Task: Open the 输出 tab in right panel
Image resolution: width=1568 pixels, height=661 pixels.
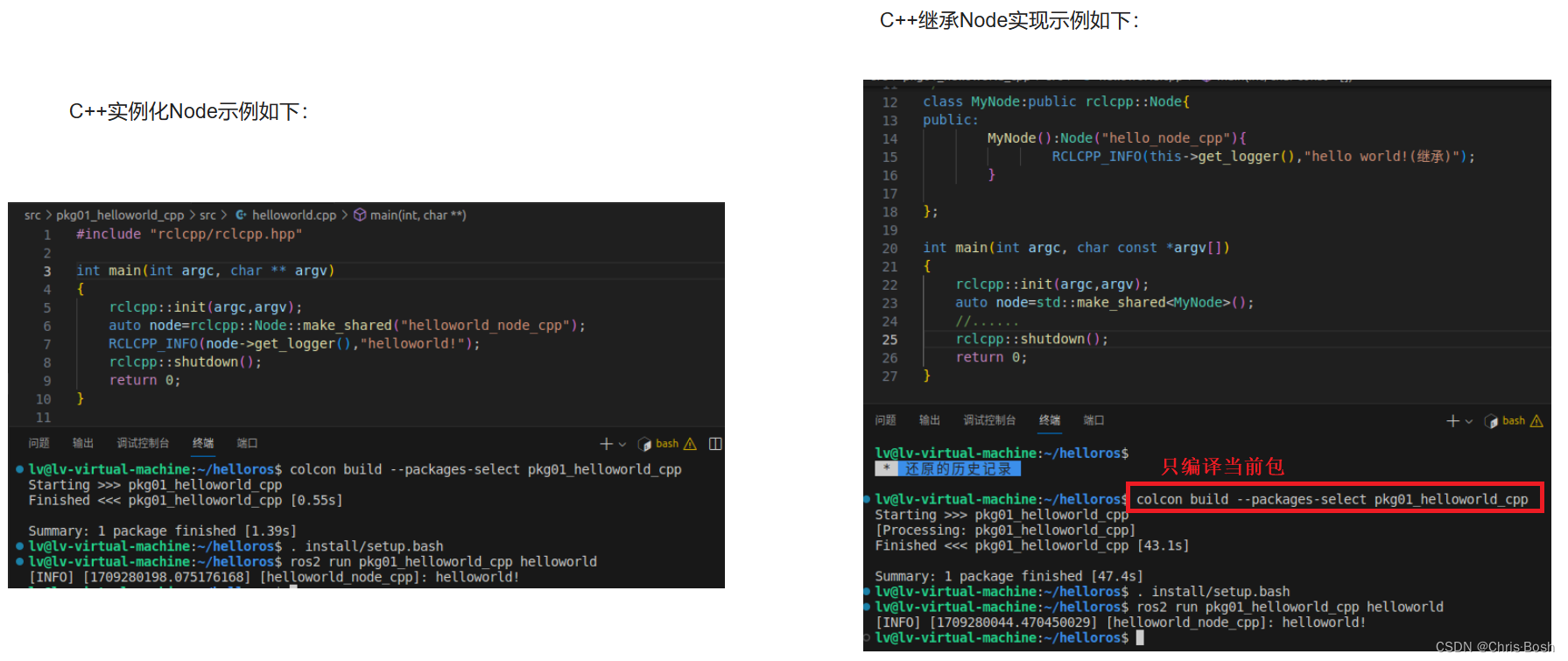Action: [930, 421]
